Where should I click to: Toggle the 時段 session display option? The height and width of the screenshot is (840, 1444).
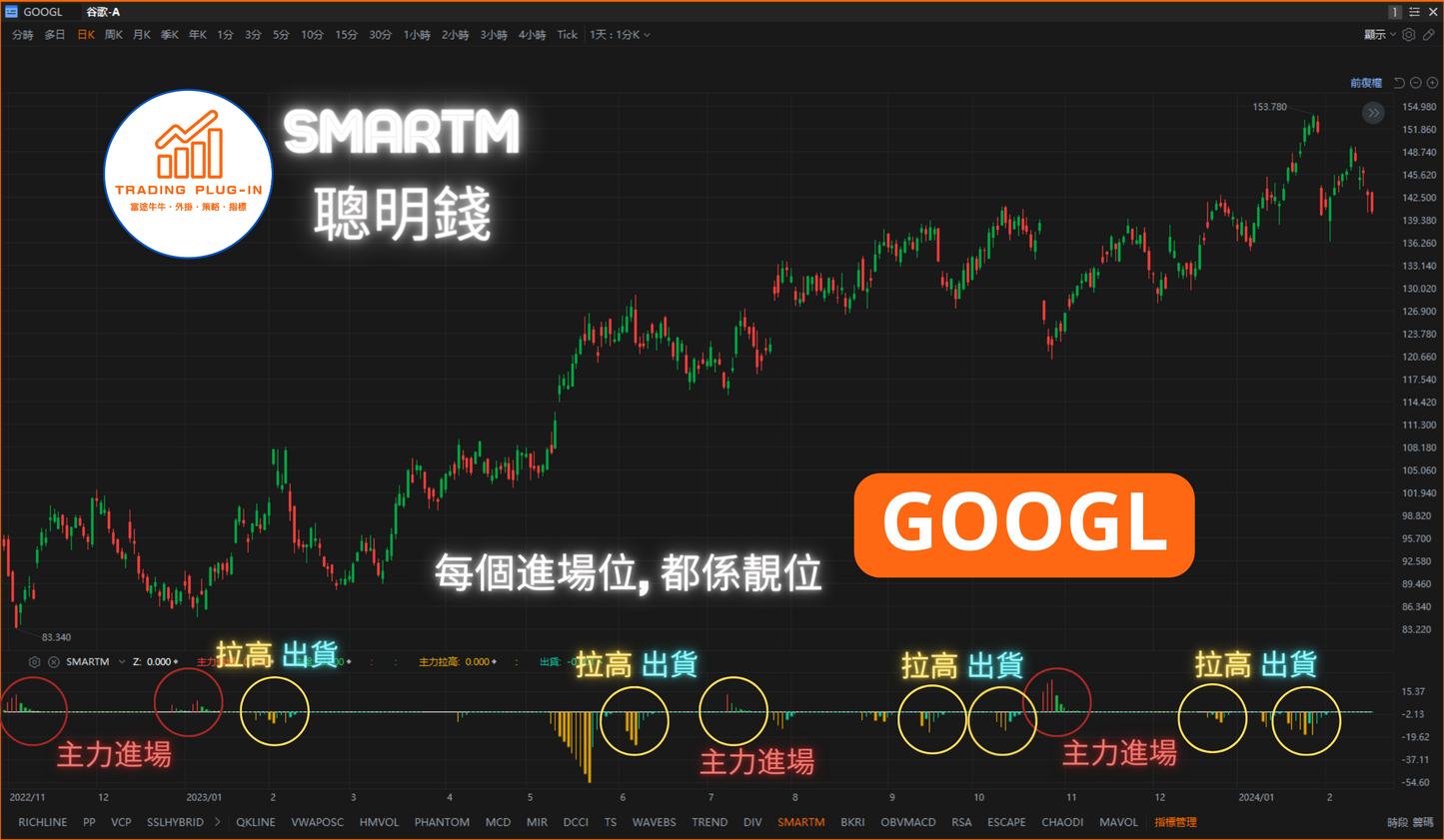click(1397, 823)
